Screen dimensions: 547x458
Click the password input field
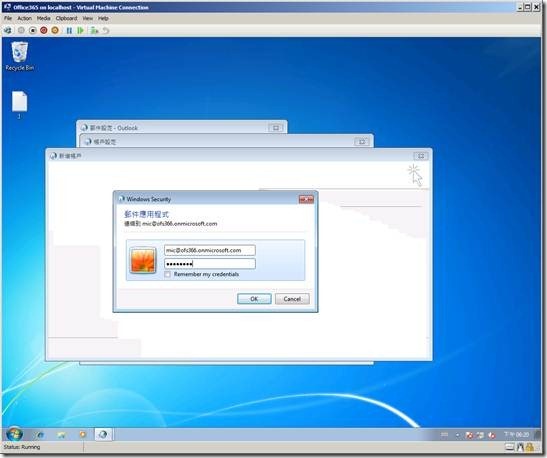click(x=210, y=264)
